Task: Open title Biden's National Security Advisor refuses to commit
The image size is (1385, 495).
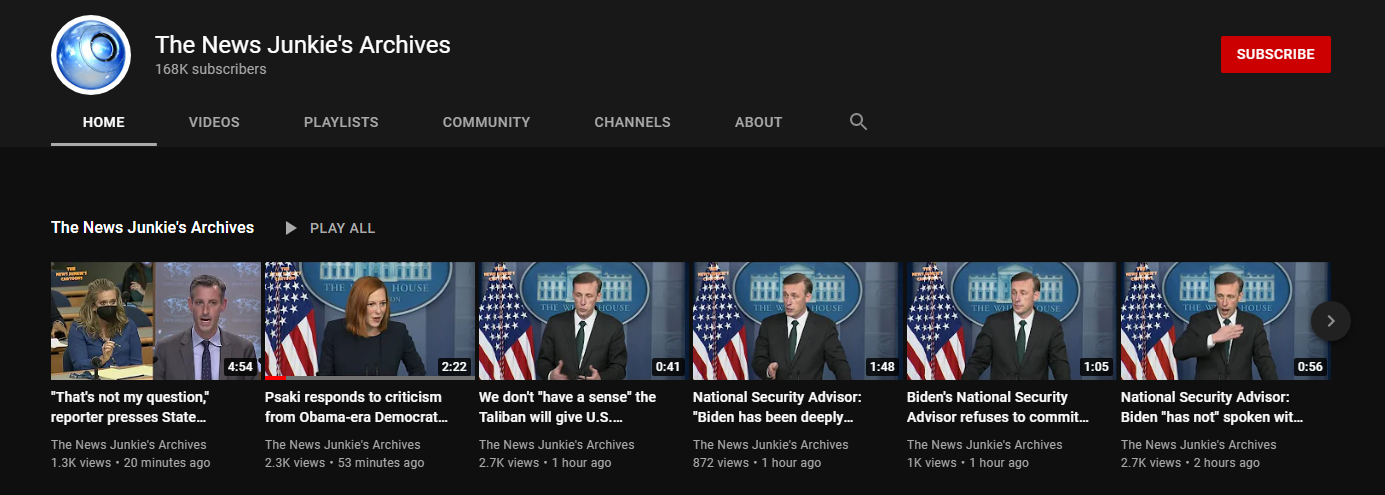Action: [998, 407]
